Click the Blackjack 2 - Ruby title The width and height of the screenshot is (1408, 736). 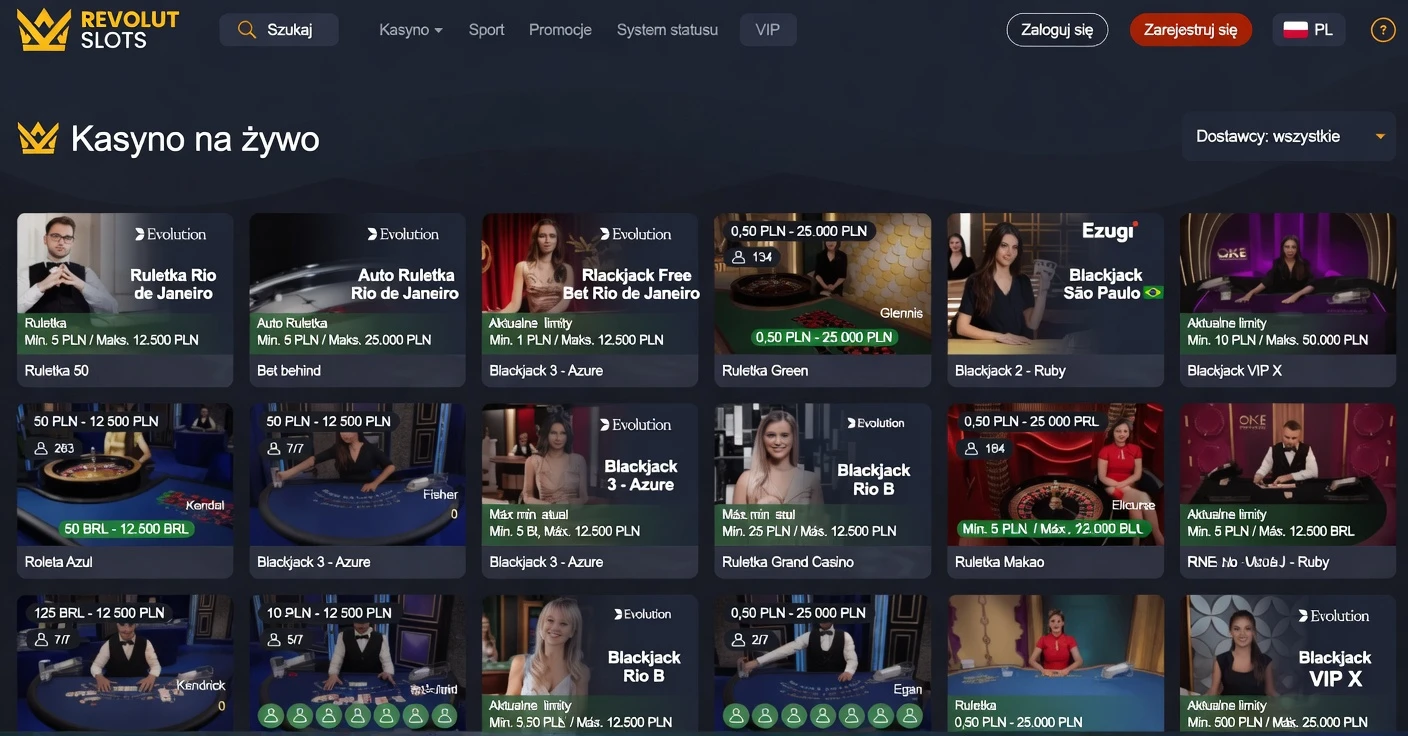(x=1010, y=371)
